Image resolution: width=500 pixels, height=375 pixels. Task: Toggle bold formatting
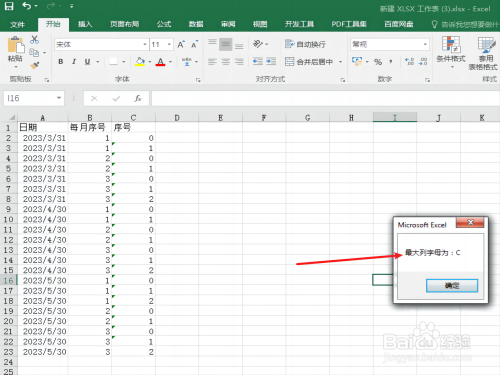coord(61,62)
